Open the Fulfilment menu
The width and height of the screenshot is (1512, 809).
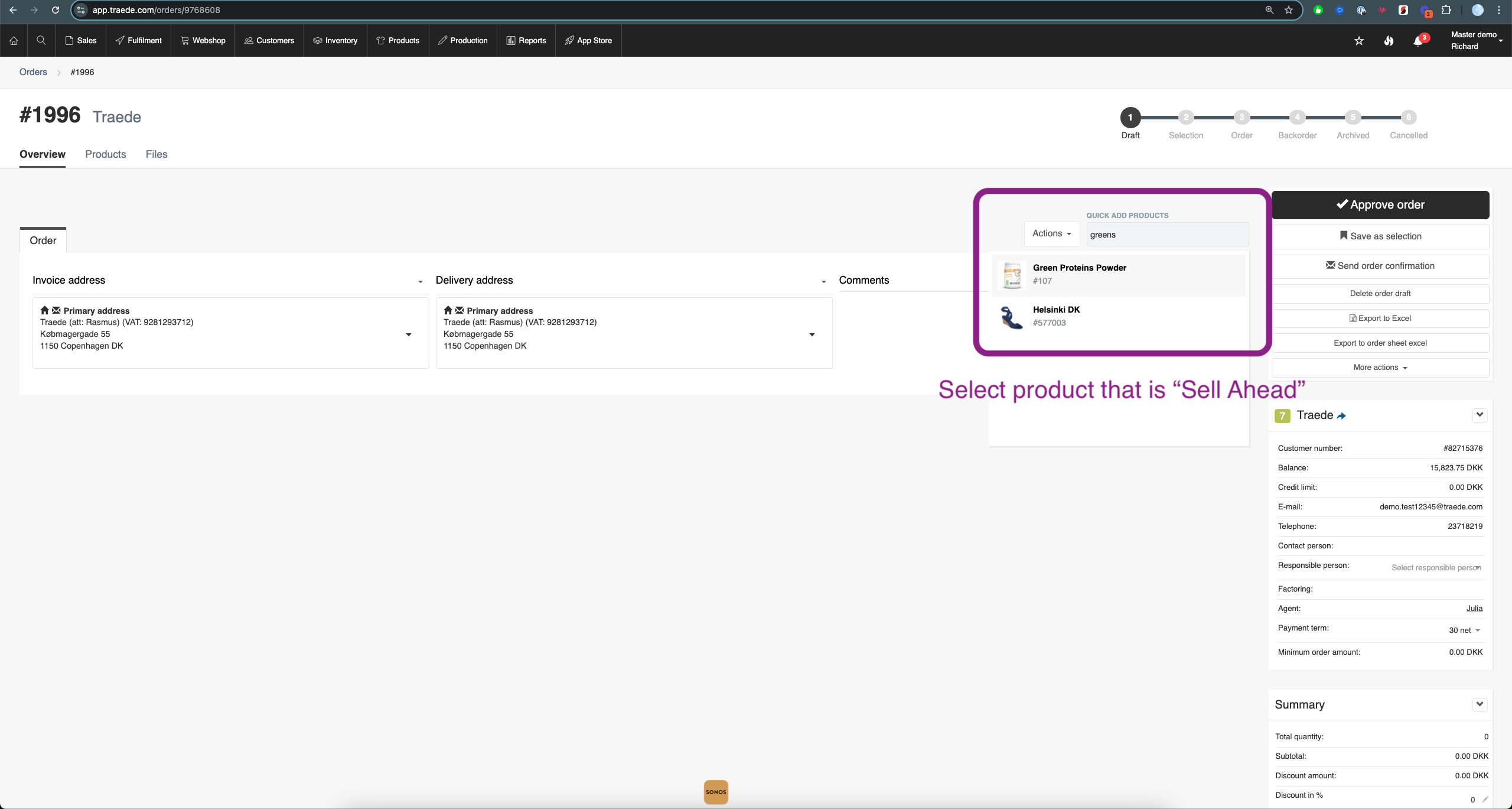[139, 41]
